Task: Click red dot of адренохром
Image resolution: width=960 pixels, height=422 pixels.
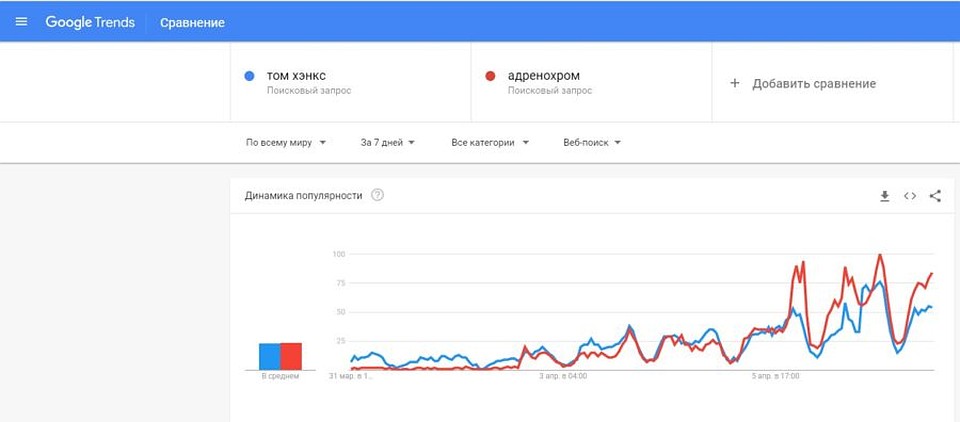Action: (490, 77)
